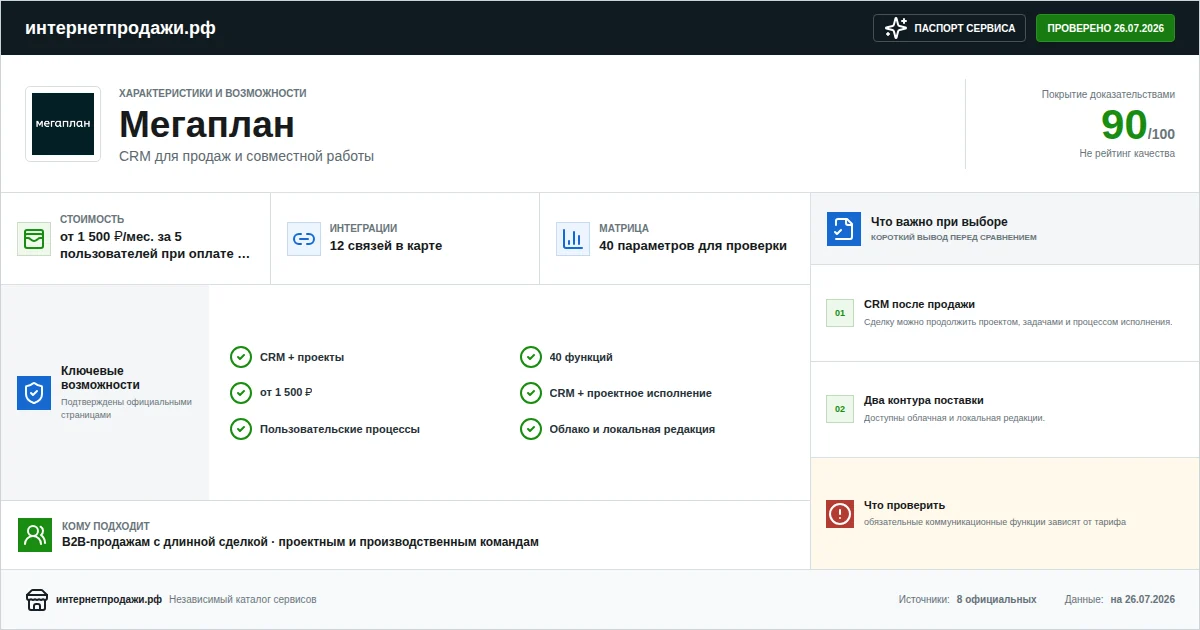The height and width of the screenshot is (630, 1200).
Task: Click the label CRM + проектное исполнение
Action: (x=631, y=393)
